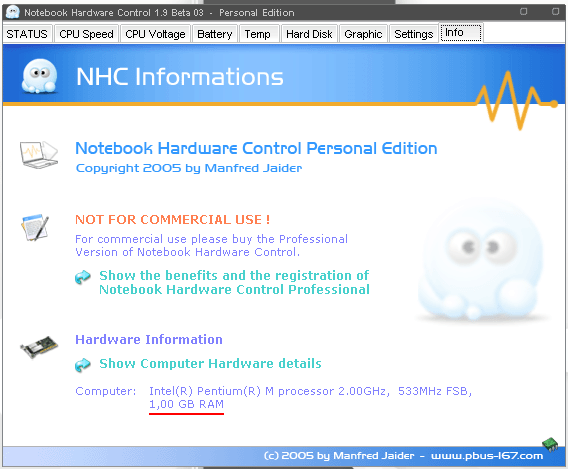The width and height of the screenshot is (568, 469).
Task: Open the CPU Speed tab
Action: point(86,34)
